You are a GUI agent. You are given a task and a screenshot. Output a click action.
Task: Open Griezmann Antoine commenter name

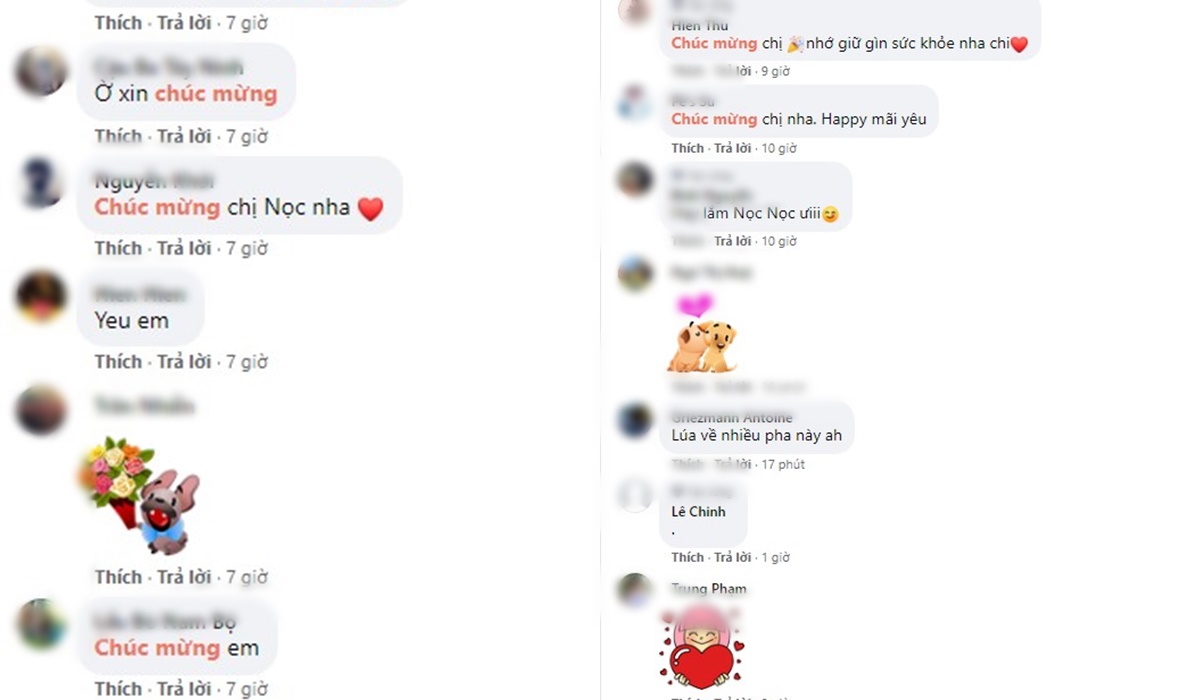click(x=732, y=417)
